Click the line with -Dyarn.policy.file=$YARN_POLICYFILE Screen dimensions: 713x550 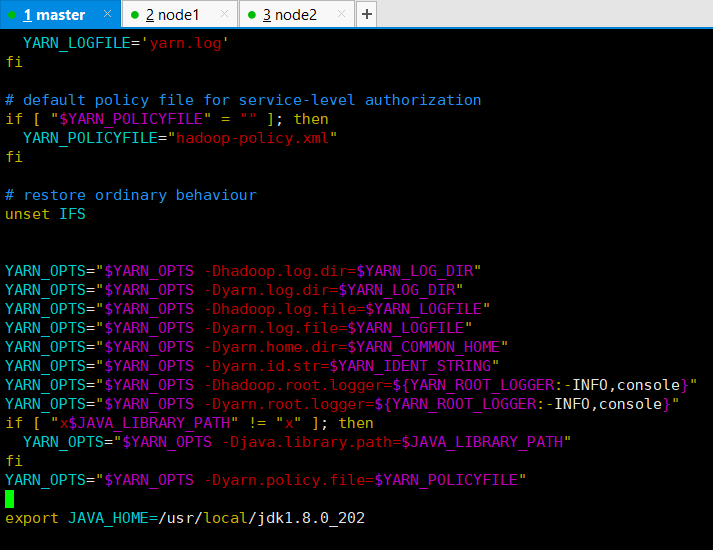pos(266,480)
